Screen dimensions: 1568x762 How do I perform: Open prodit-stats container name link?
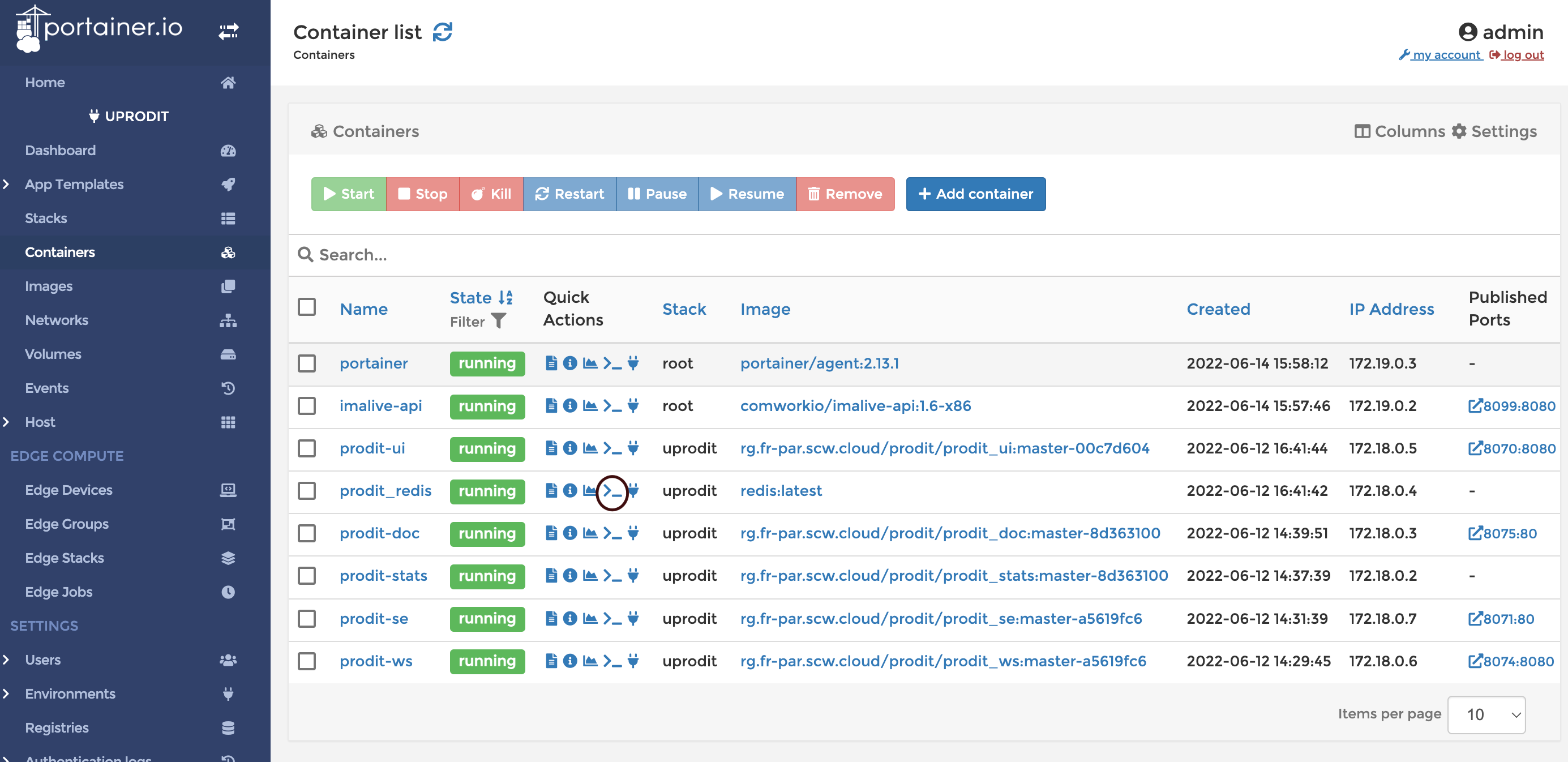383,576
